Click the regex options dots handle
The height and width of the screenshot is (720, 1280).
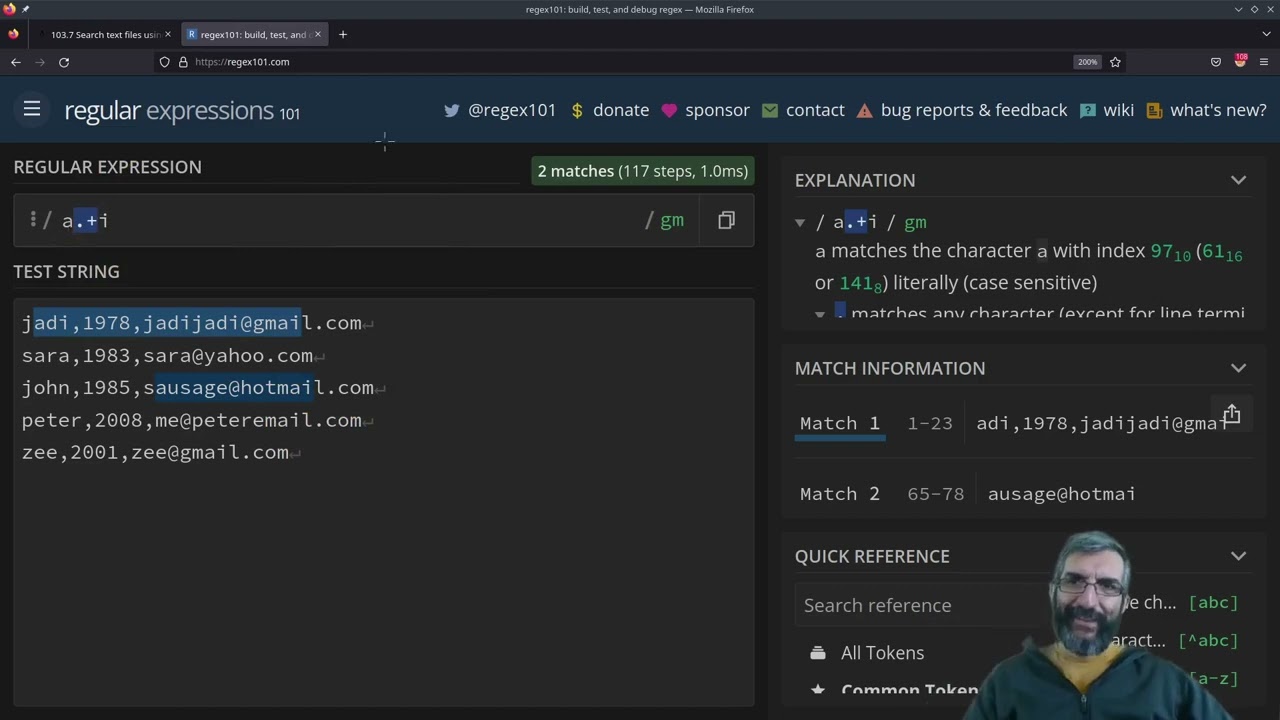point(33,219)
